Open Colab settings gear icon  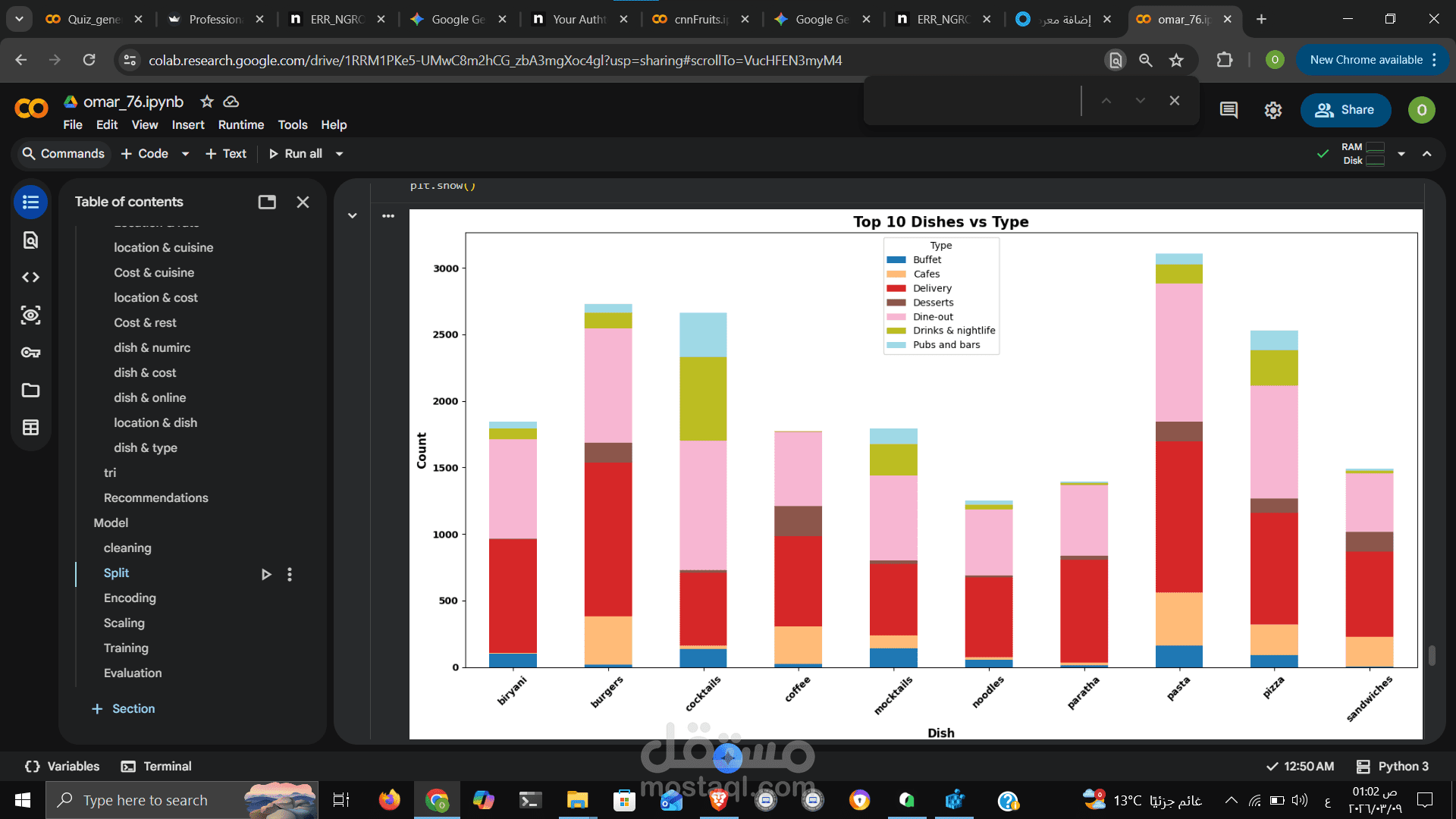point(1273,110)
